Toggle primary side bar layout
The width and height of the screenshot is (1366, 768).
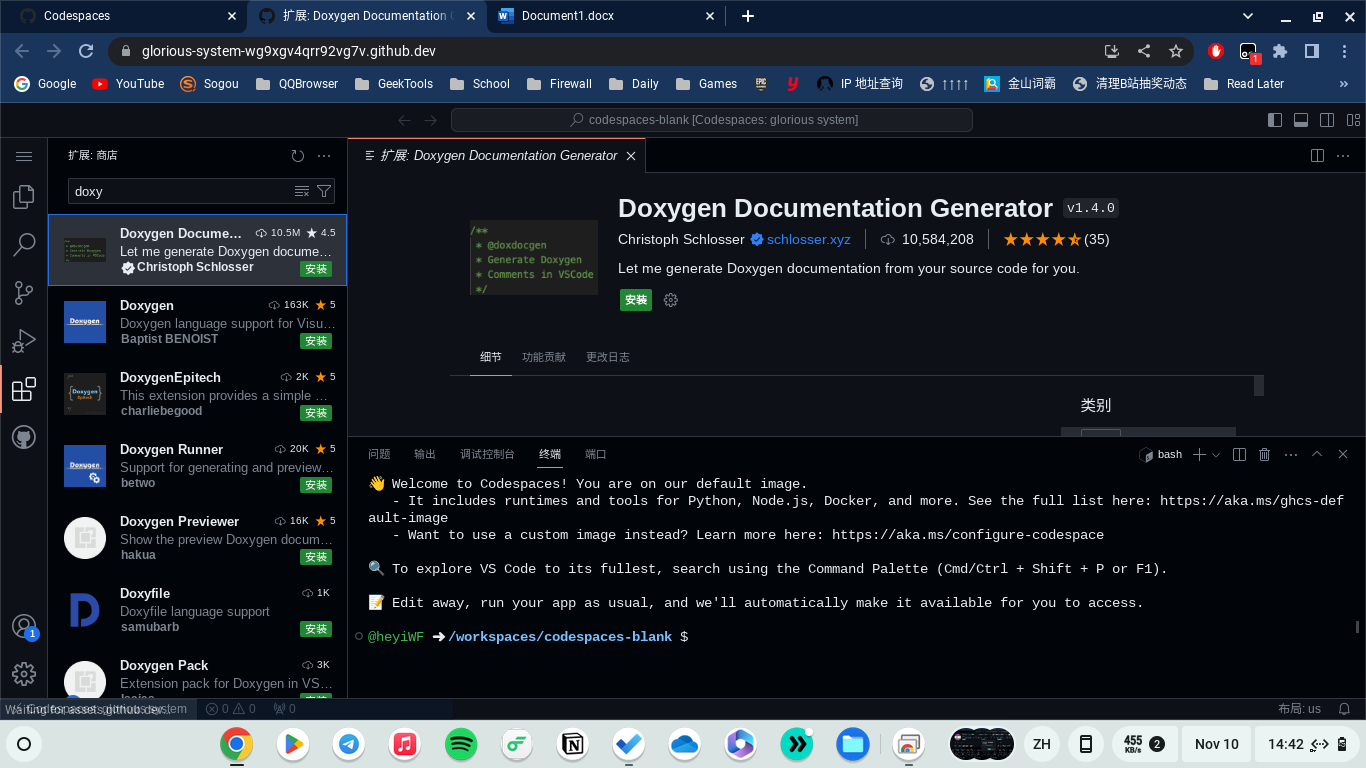tap(1274, 120)
